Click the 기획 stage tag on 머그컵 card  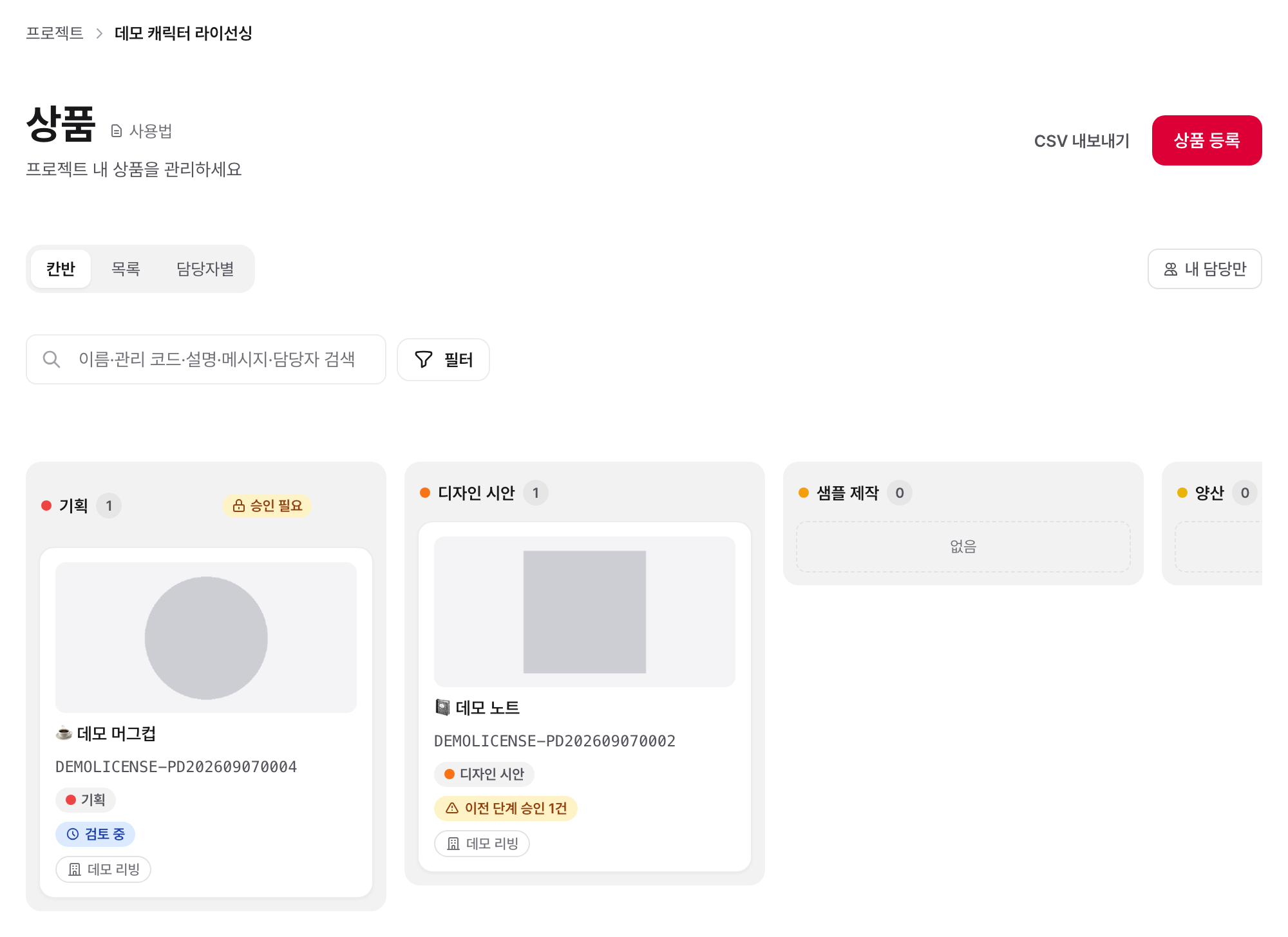[x=86, y=800]
